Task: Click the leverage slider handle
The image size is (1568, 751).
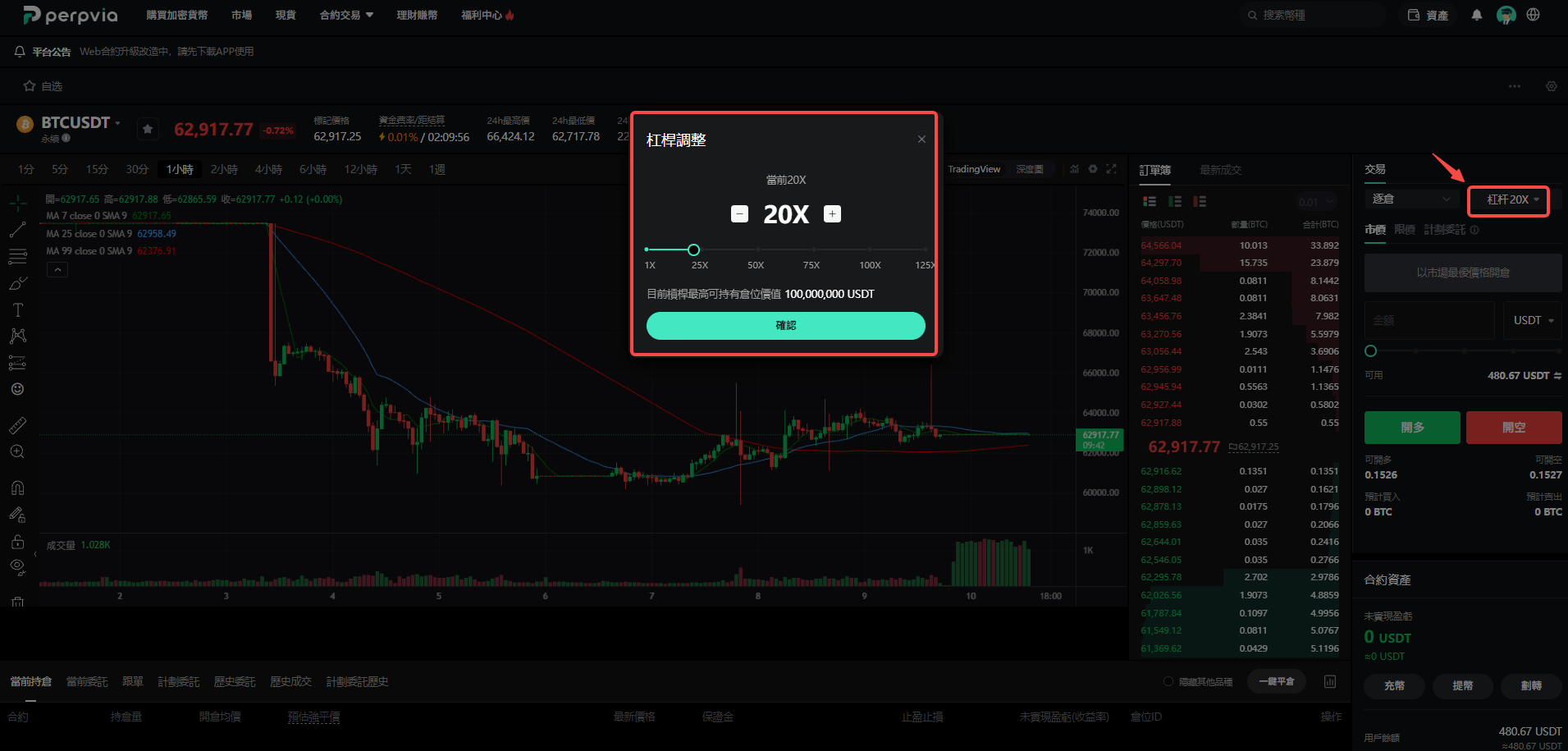Action: [693, 250]
